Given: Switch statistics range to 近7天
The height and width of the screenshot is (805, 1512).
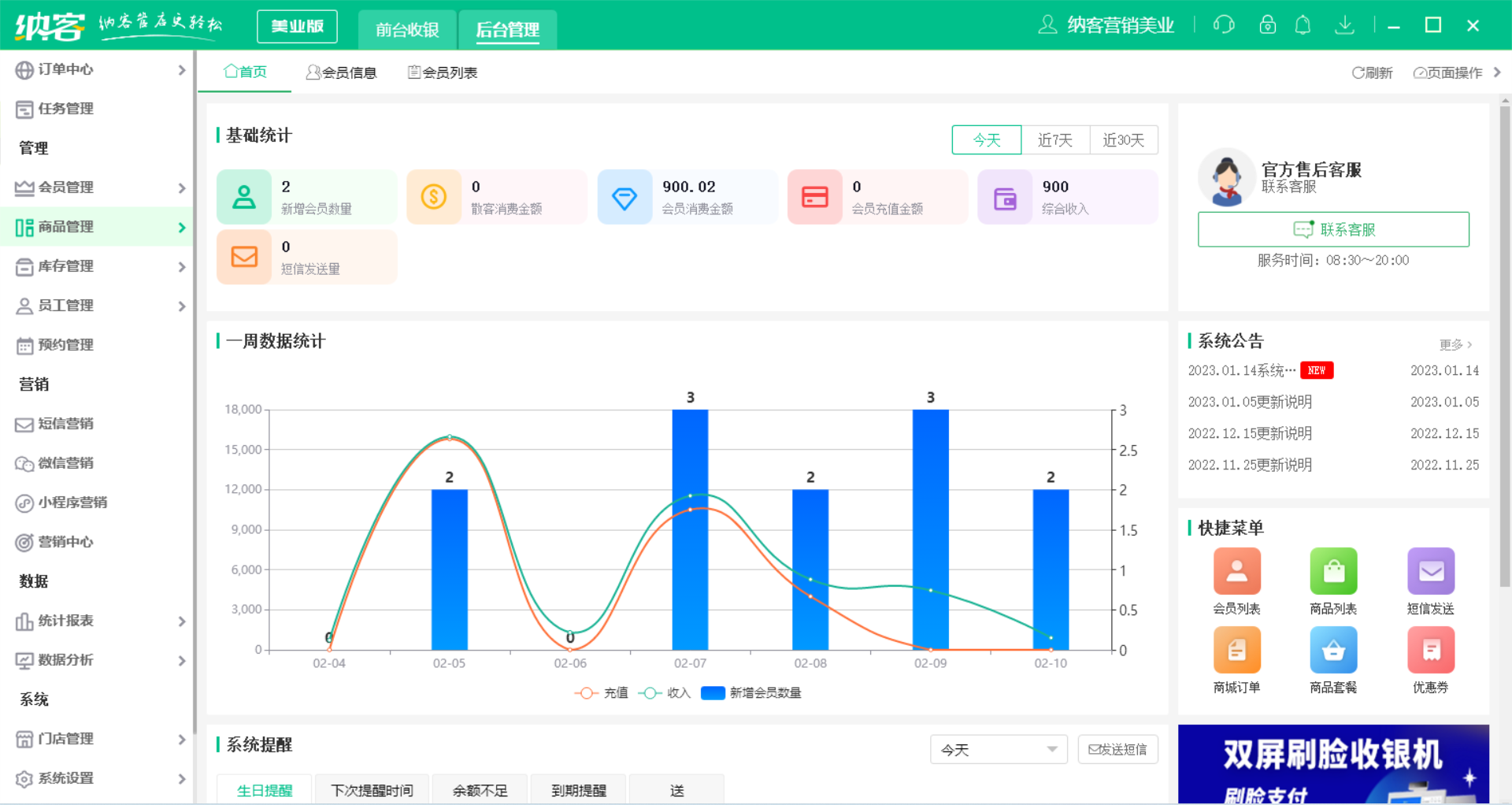Looking at the screenshot, I should (1055, 139).
